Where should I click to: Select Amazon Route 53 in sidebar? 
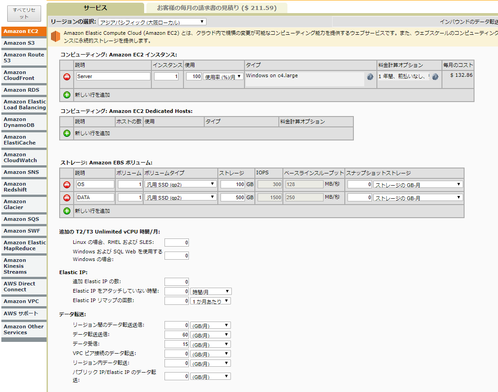pos(24,58)
